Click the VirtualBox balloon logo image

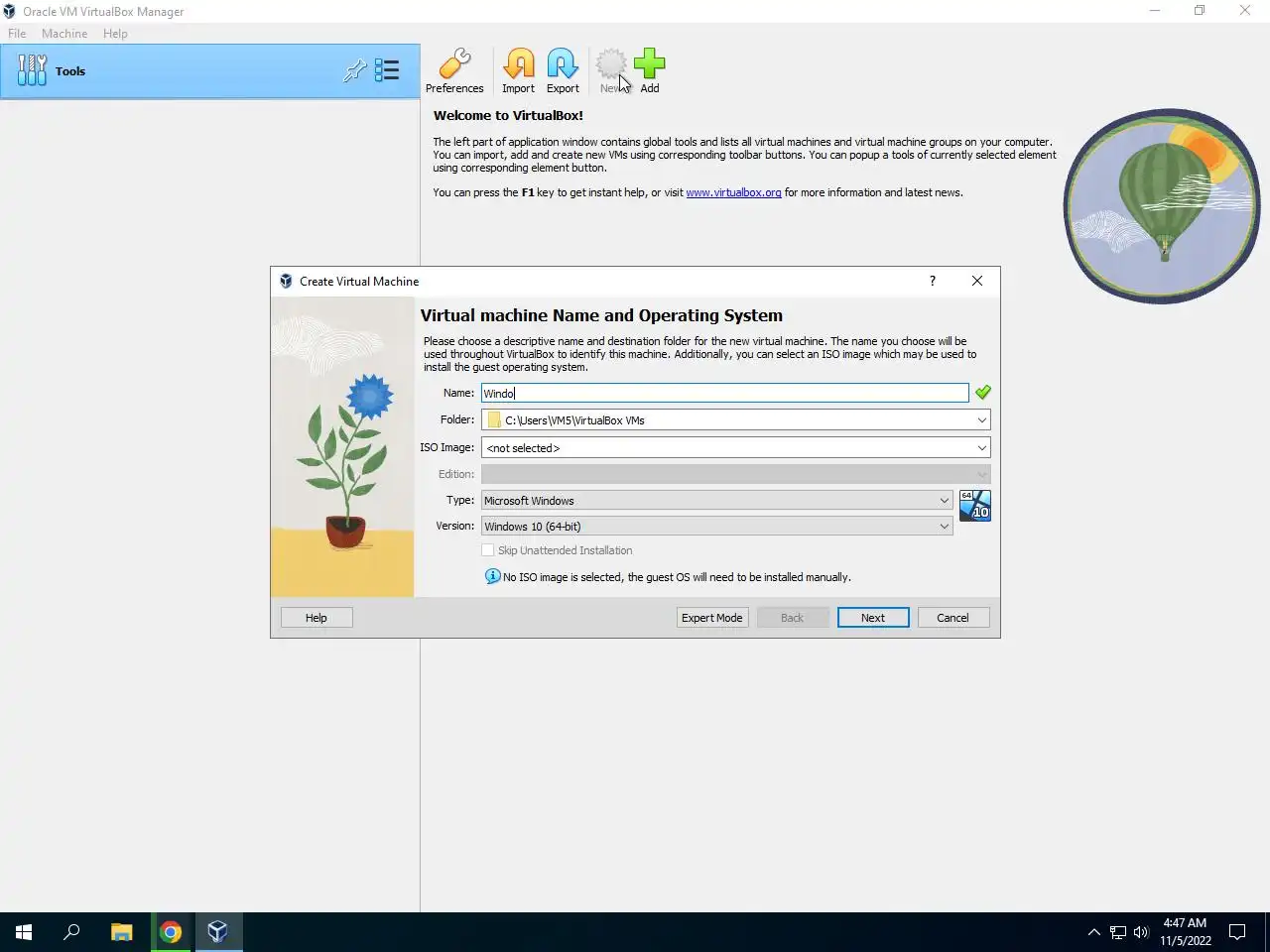1162,205
